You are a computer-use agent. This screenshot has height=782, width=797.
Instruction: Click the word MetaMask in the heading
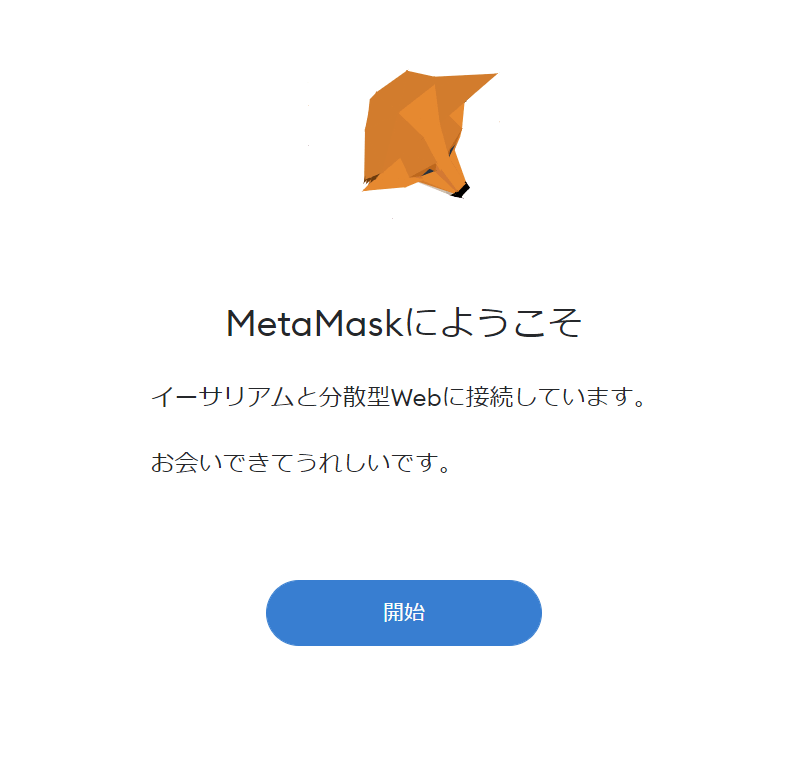[x=315, y=324]
